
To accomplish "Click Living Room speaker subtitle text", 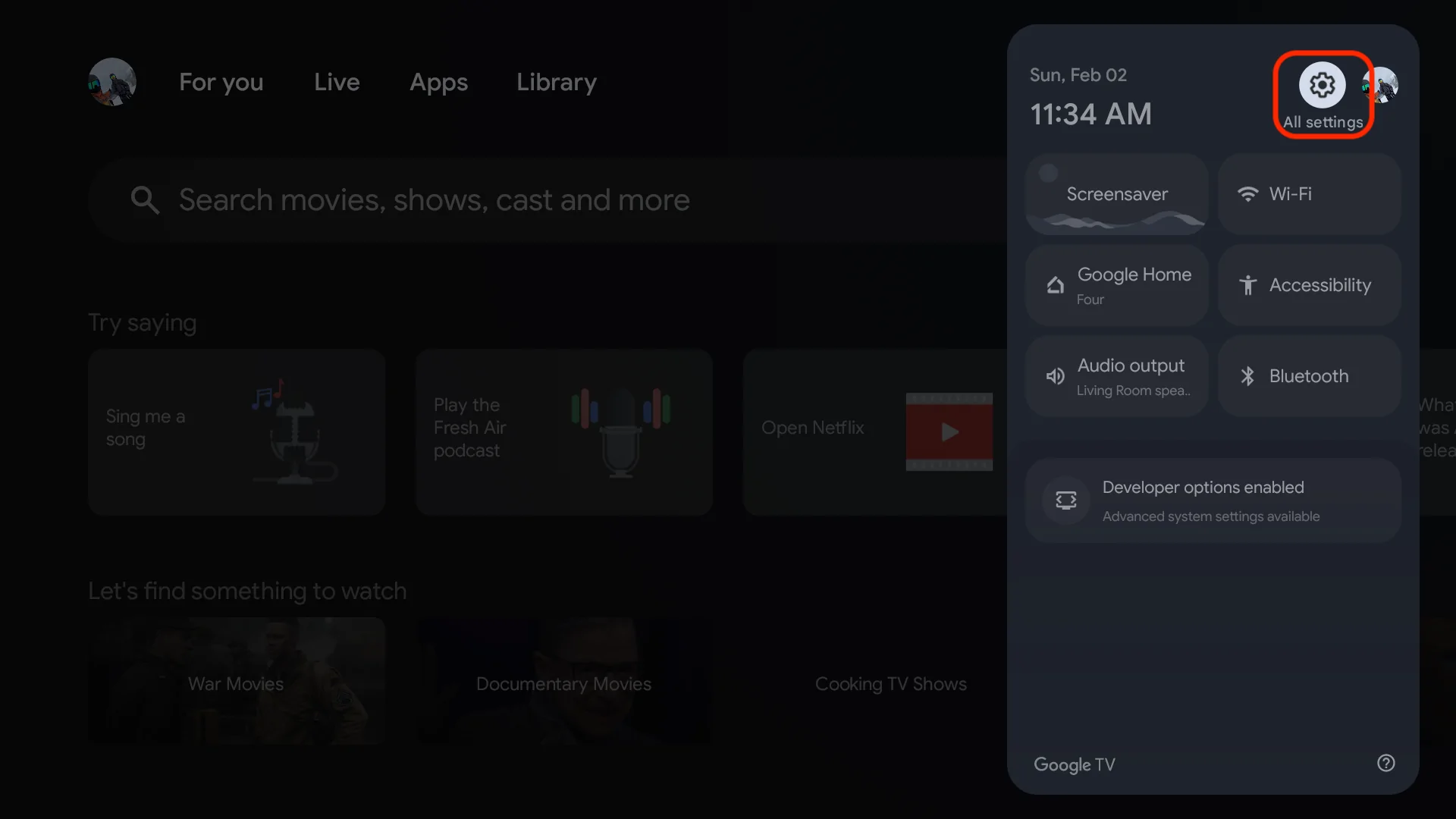I will point(1133,391).
